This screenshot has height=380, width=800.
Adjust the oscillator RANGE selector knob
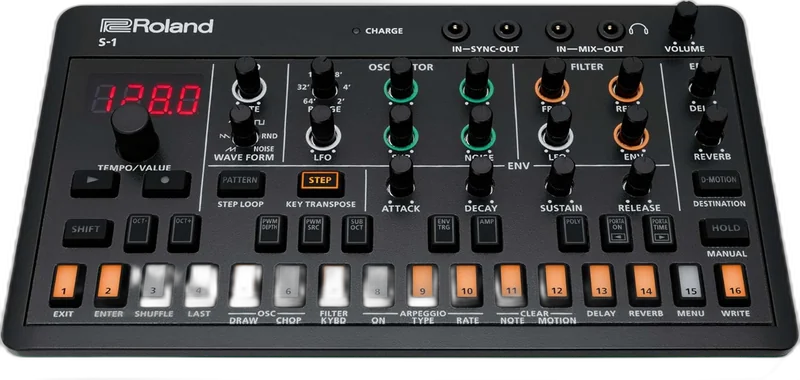(323, 79)
